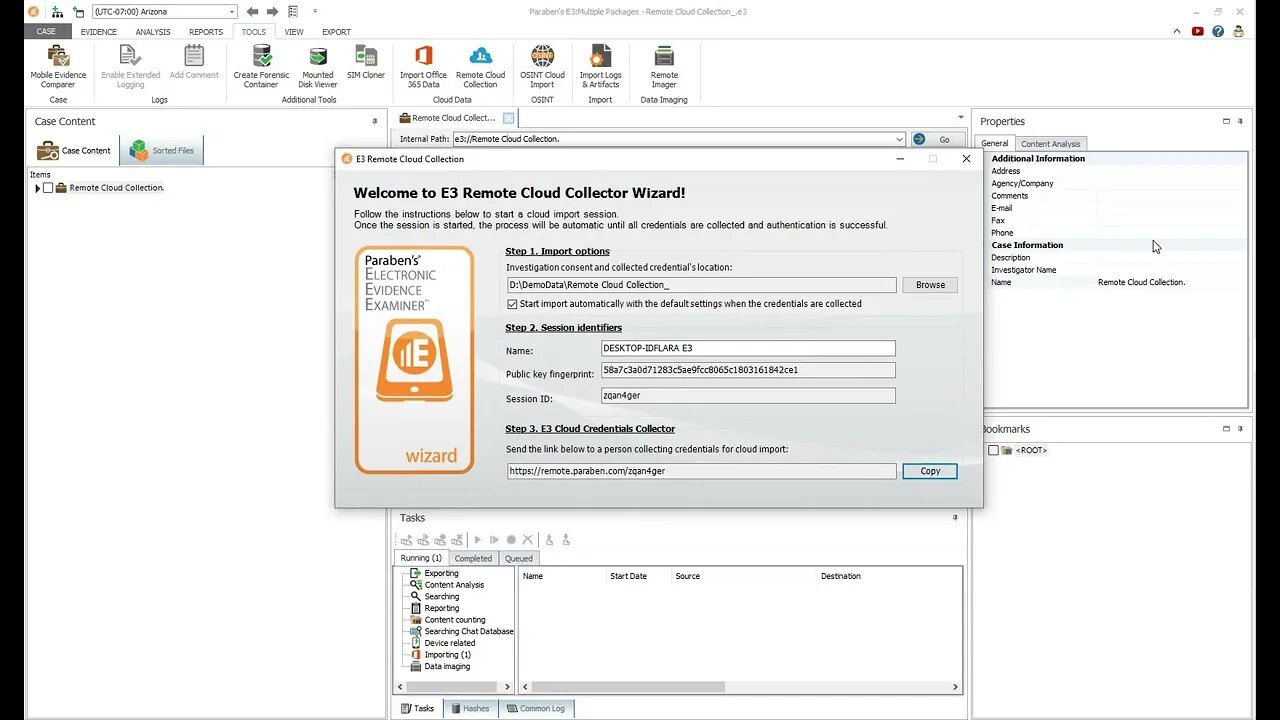Launch Mounted Disk Viewer

point(318,66)
